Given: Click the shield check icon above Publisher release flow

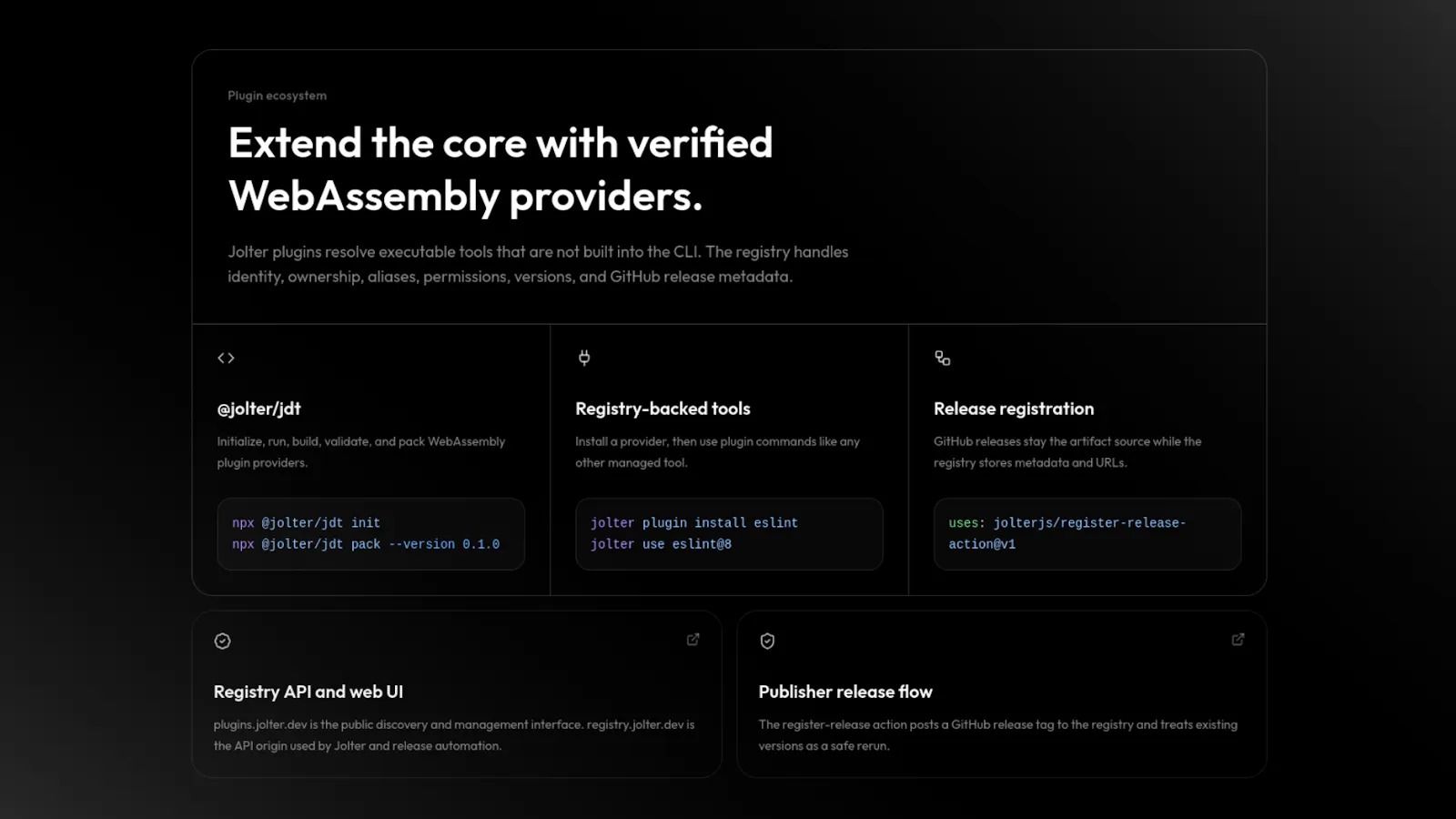Looking at the screenshot, I should click(767, 642).
